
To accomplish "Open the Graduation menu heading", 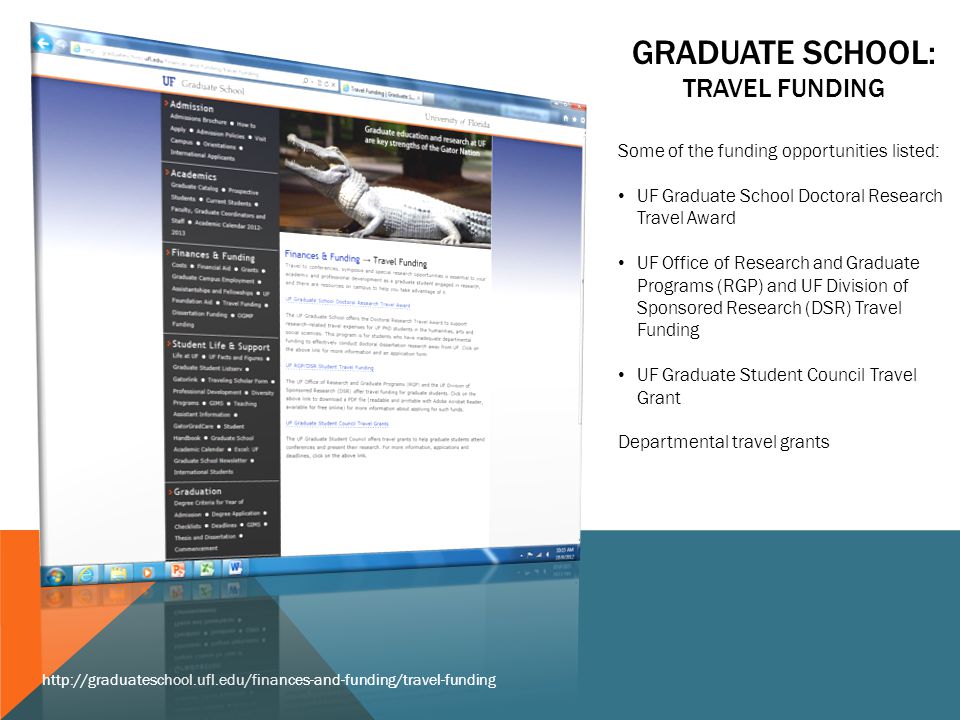I will [x=197, y=491].
